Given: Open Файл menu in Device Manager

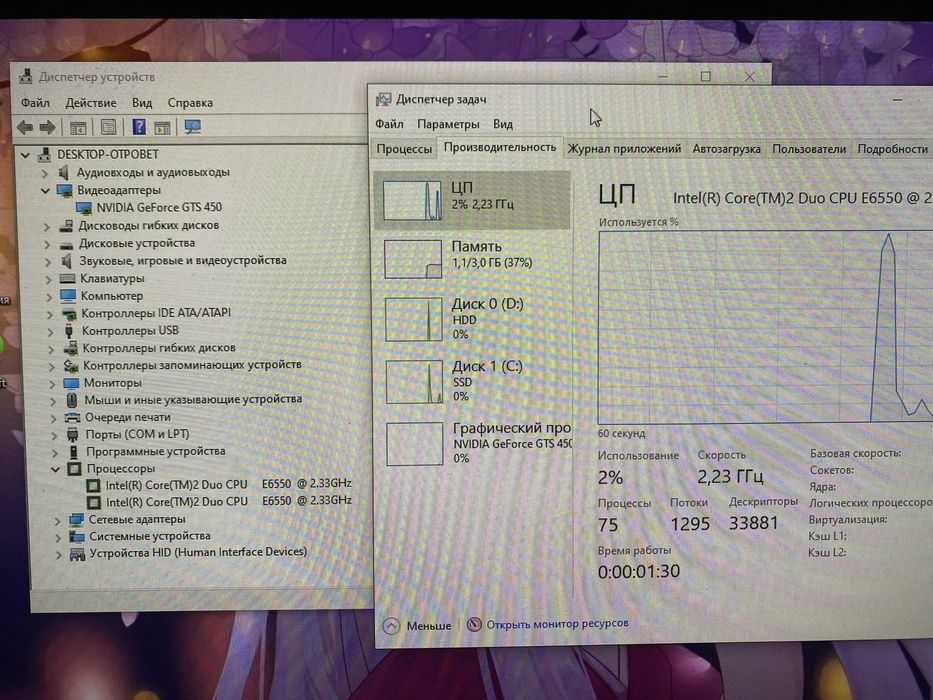Looking at the screenshot, I should [x=36, y=102].
